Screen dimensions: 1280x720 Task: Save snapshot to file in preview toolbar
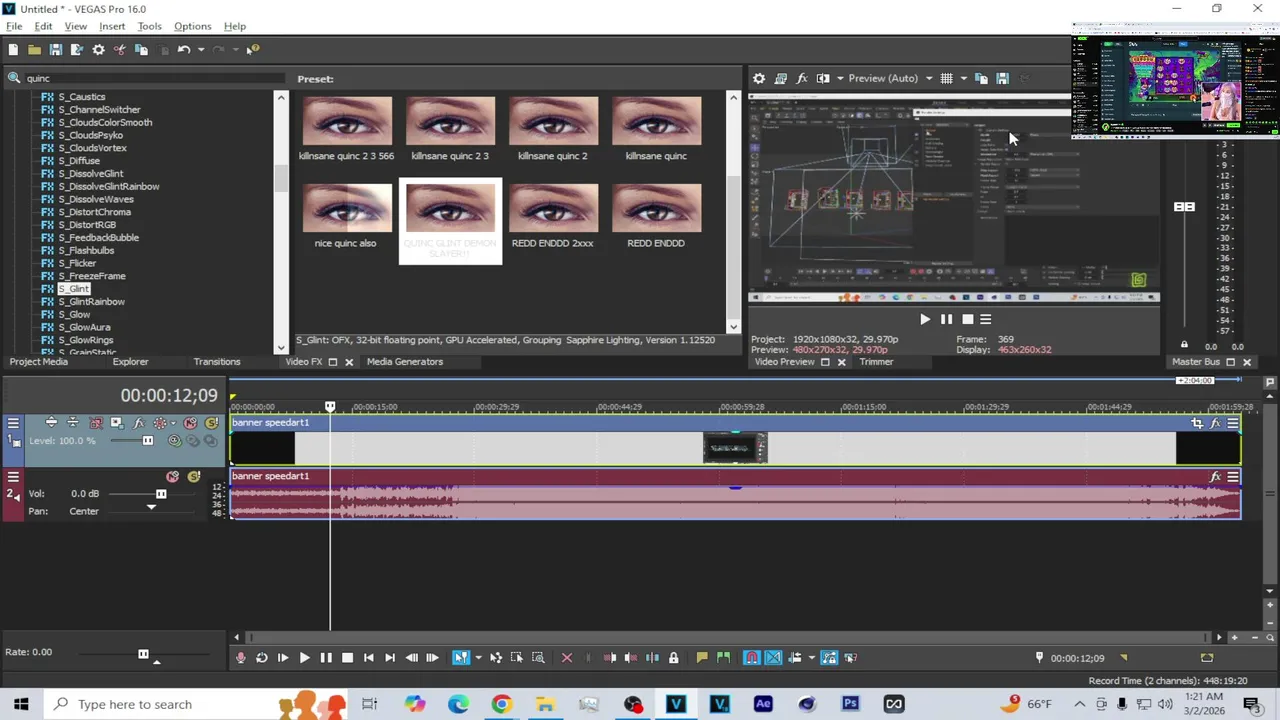point(1002,78)
